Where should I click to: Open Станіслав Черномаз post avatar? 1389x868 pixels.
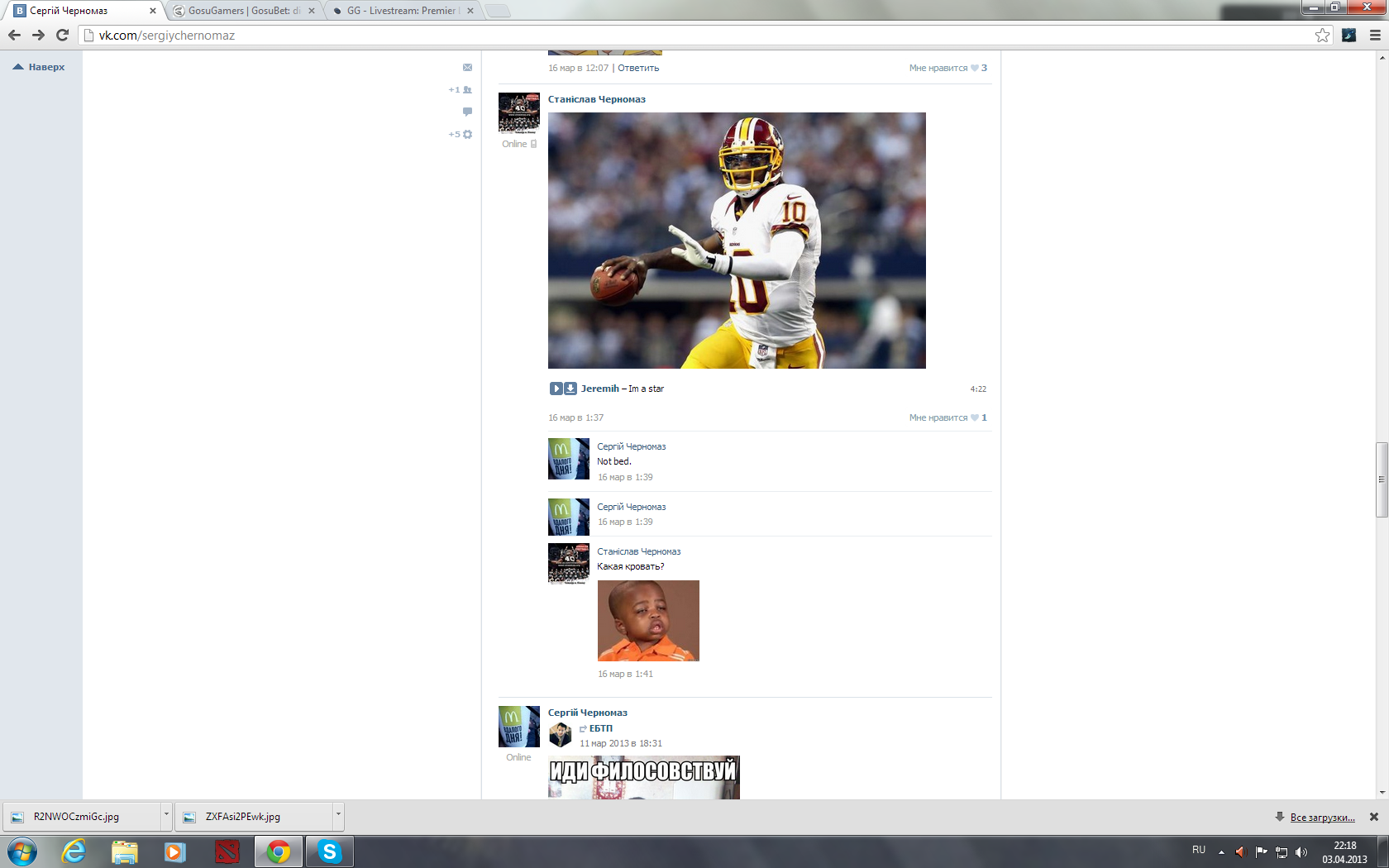tap(519, 113)
